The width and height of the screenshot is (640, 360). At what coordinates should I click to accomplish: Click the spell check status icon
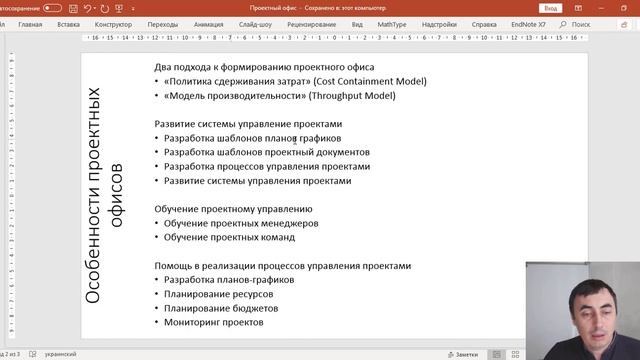point(33,354)
